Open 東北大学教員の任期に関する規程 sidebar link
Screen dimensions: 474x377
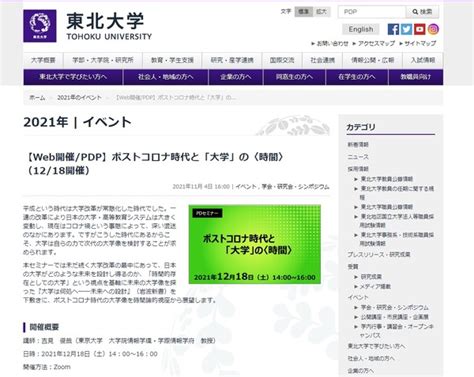pos(397,193)
